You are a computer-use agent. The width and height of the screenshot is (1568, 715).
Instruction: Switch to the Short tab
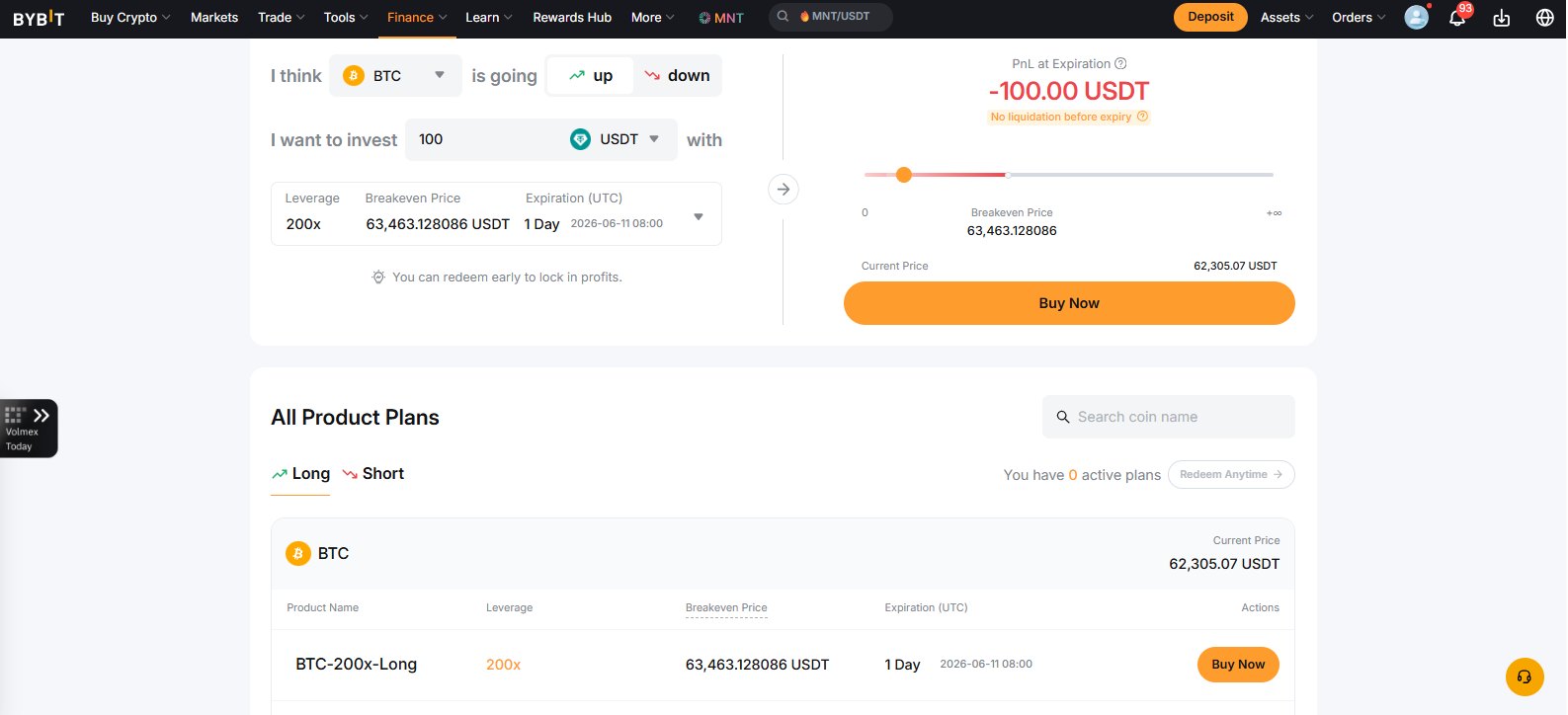(x=373, y=474)
